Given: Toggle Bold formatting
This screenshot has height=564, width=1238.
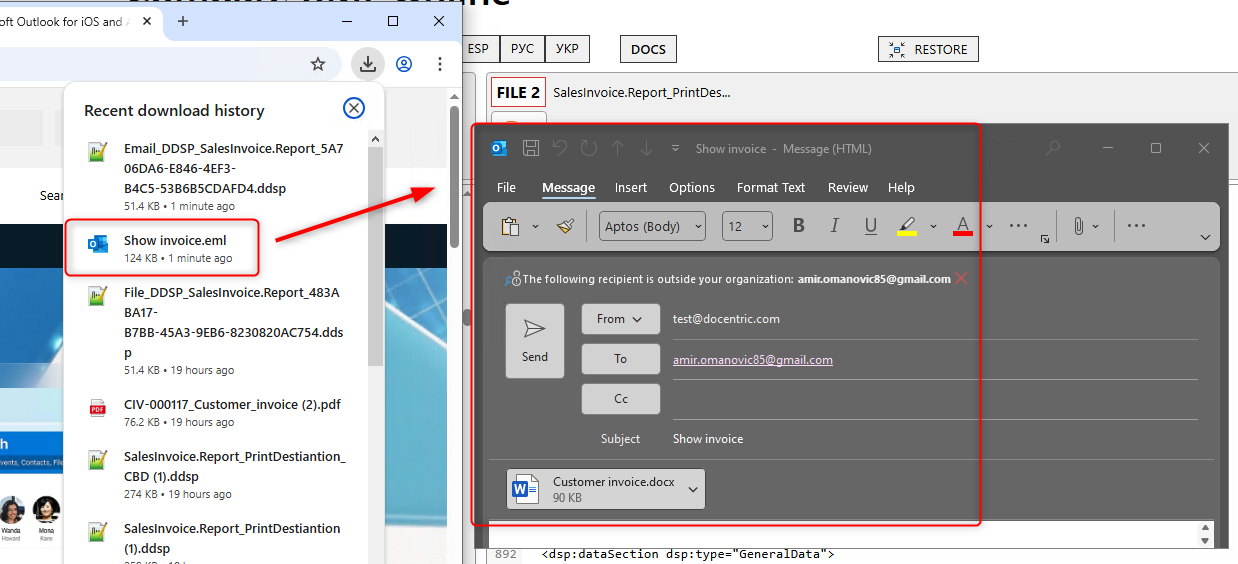Looking at the screenshot, I should click(798, 226).
